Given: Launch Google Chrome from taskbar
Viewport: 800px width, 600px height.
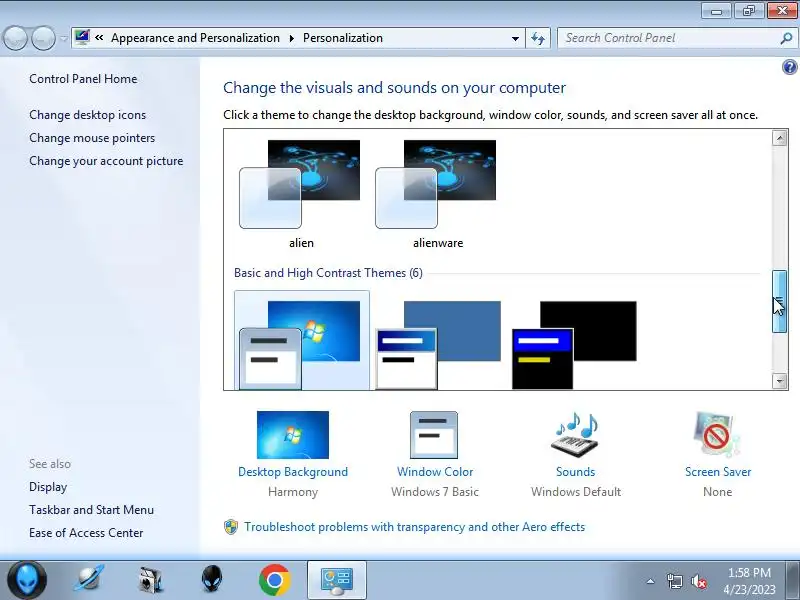Looking at the screenshot, I should pyautogui.click(x=274, y=580).
